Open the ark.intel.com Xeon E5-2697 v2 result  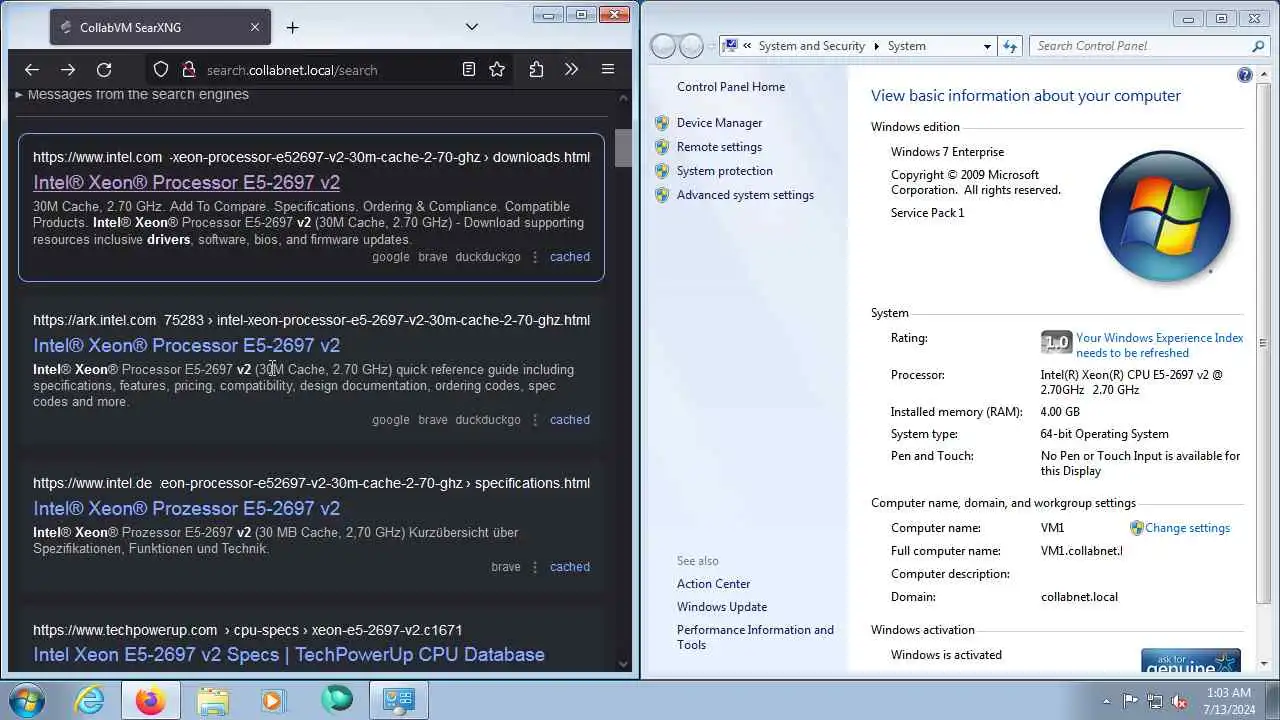[x=186, y=345]
